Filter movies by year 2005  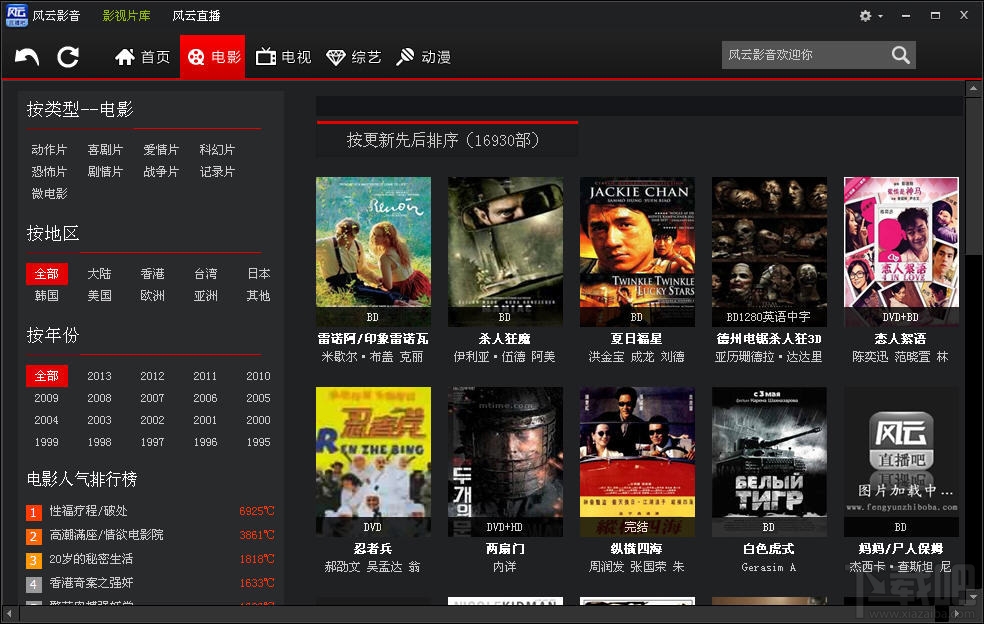tap(258, 398)
